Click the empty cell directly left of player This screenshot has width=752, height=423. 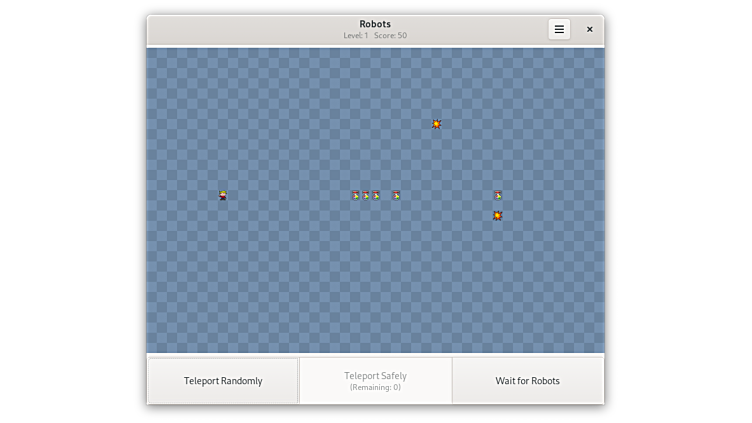click(213, 195)
